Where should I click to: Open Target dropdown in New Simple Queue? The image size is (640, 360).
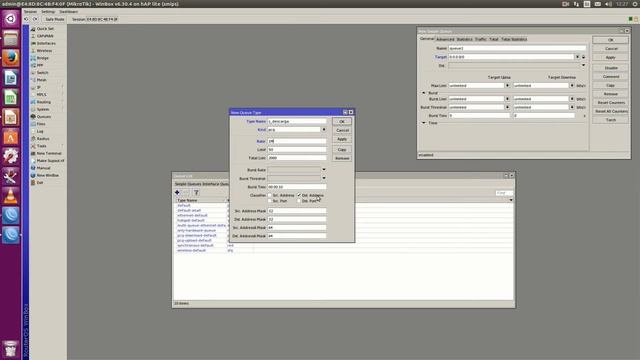click(577, 57)
